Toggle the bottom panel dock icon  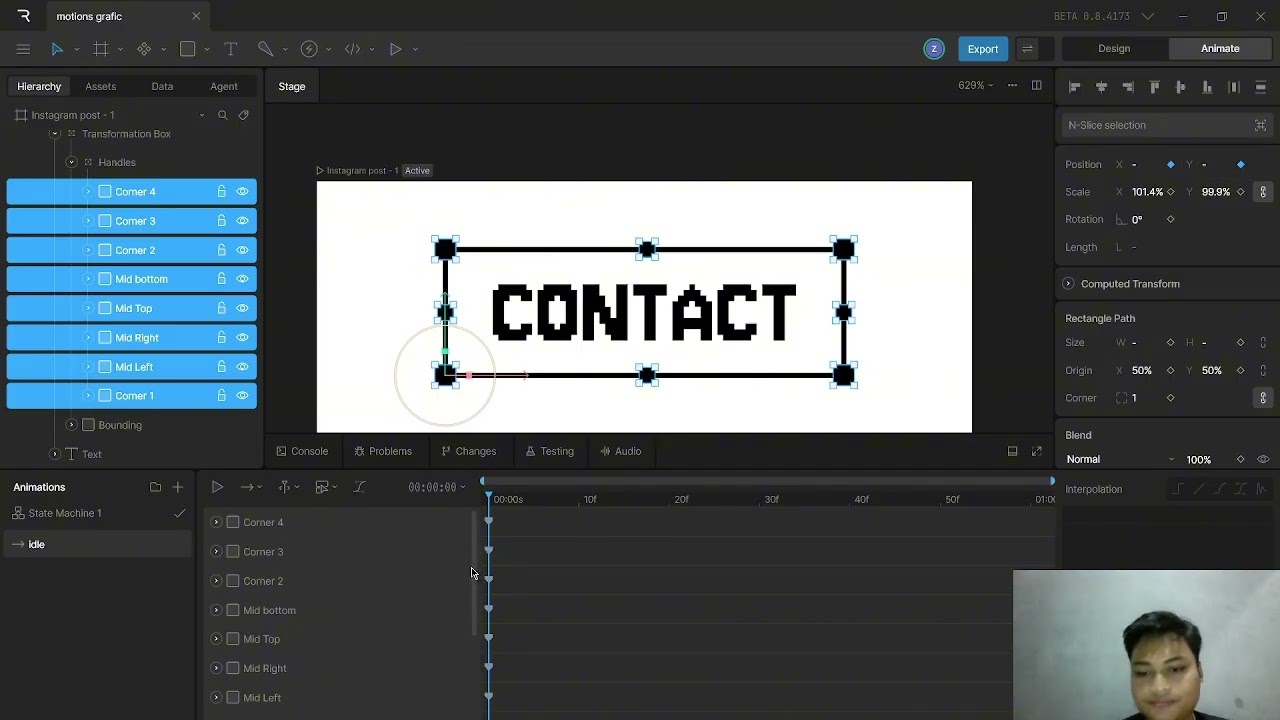[x=1012, y=451]
